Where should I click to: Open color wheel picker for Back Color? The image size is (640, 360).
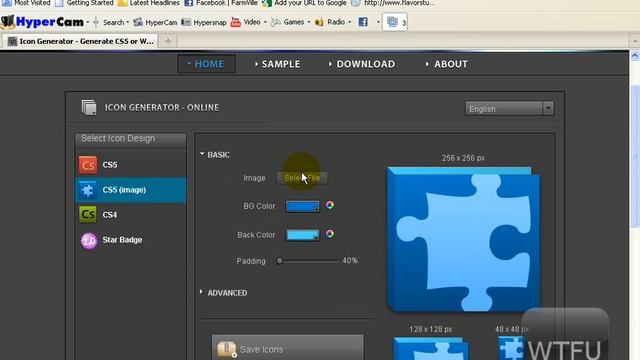(x=330, y=234)
